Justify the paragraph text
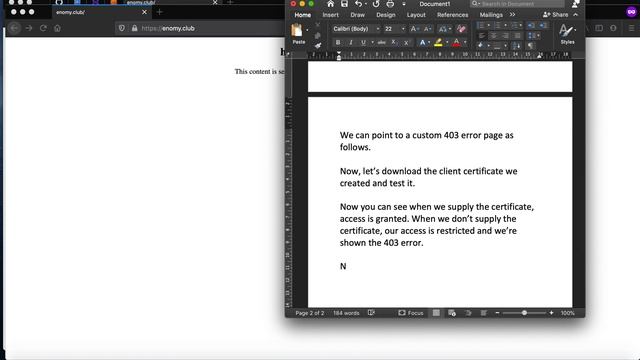Image resolution: width=640 pixels, height=360 pixels. tap(517, 36)
